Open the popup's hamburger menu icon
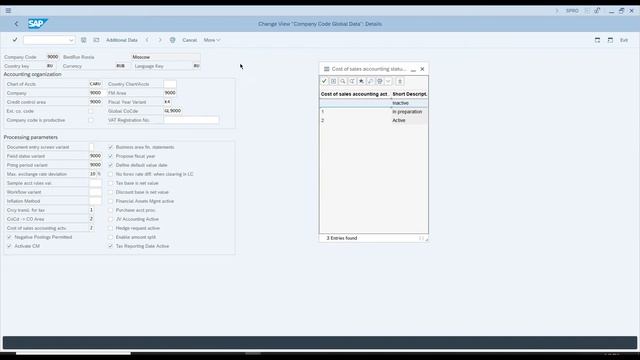The height and width of the screenshot is (360, 640). [326, 69]
